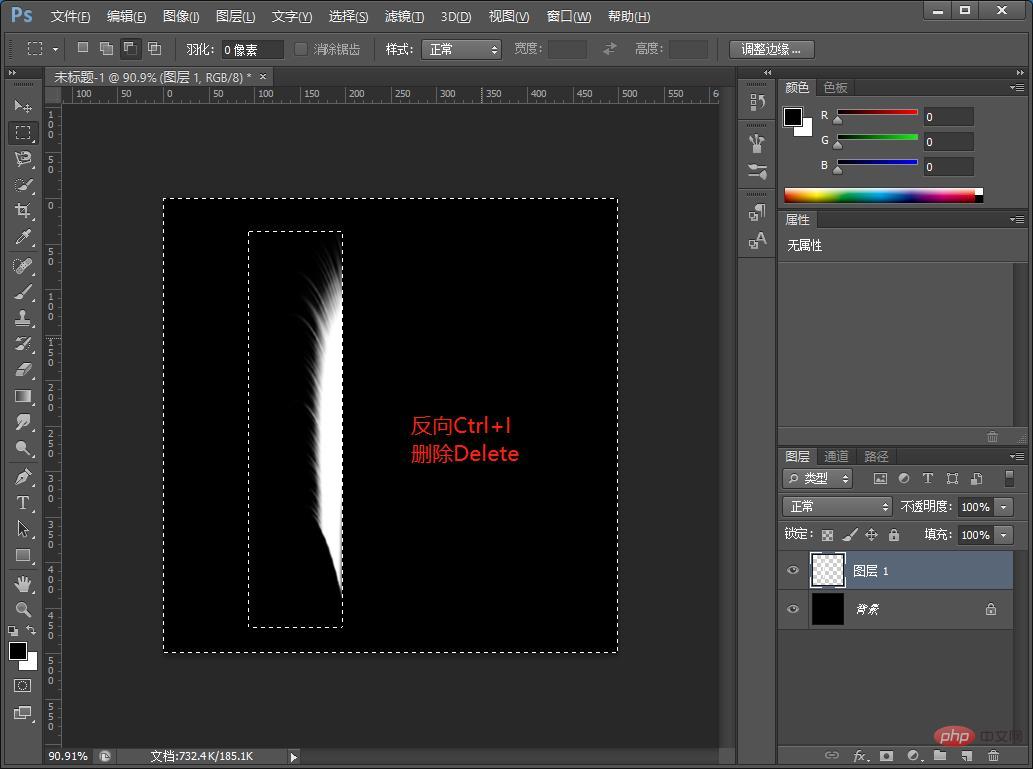Click the 调整边缘 button
The image size is (1033, 769).
771,49
